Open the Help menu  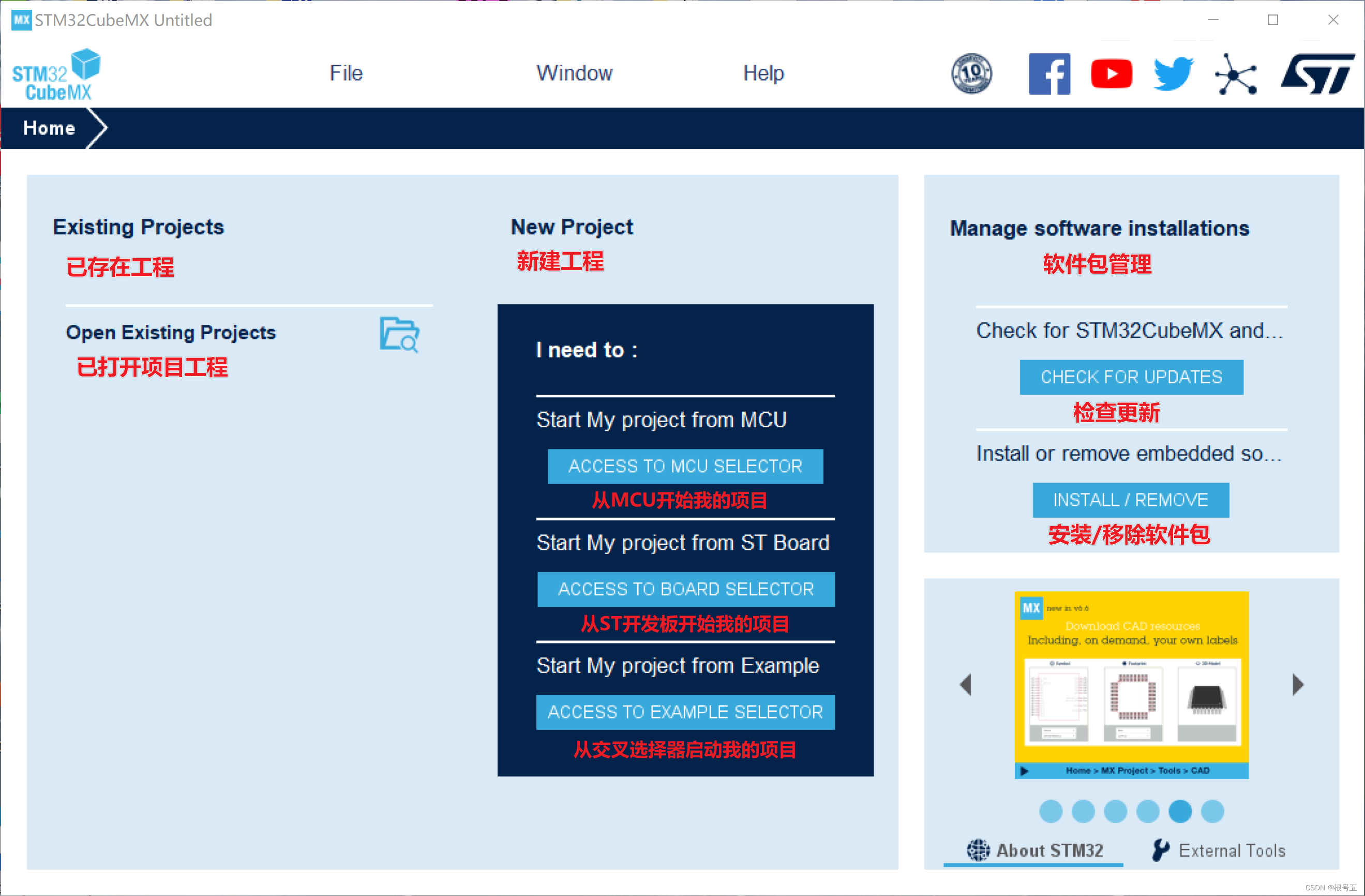pos(763,73)
